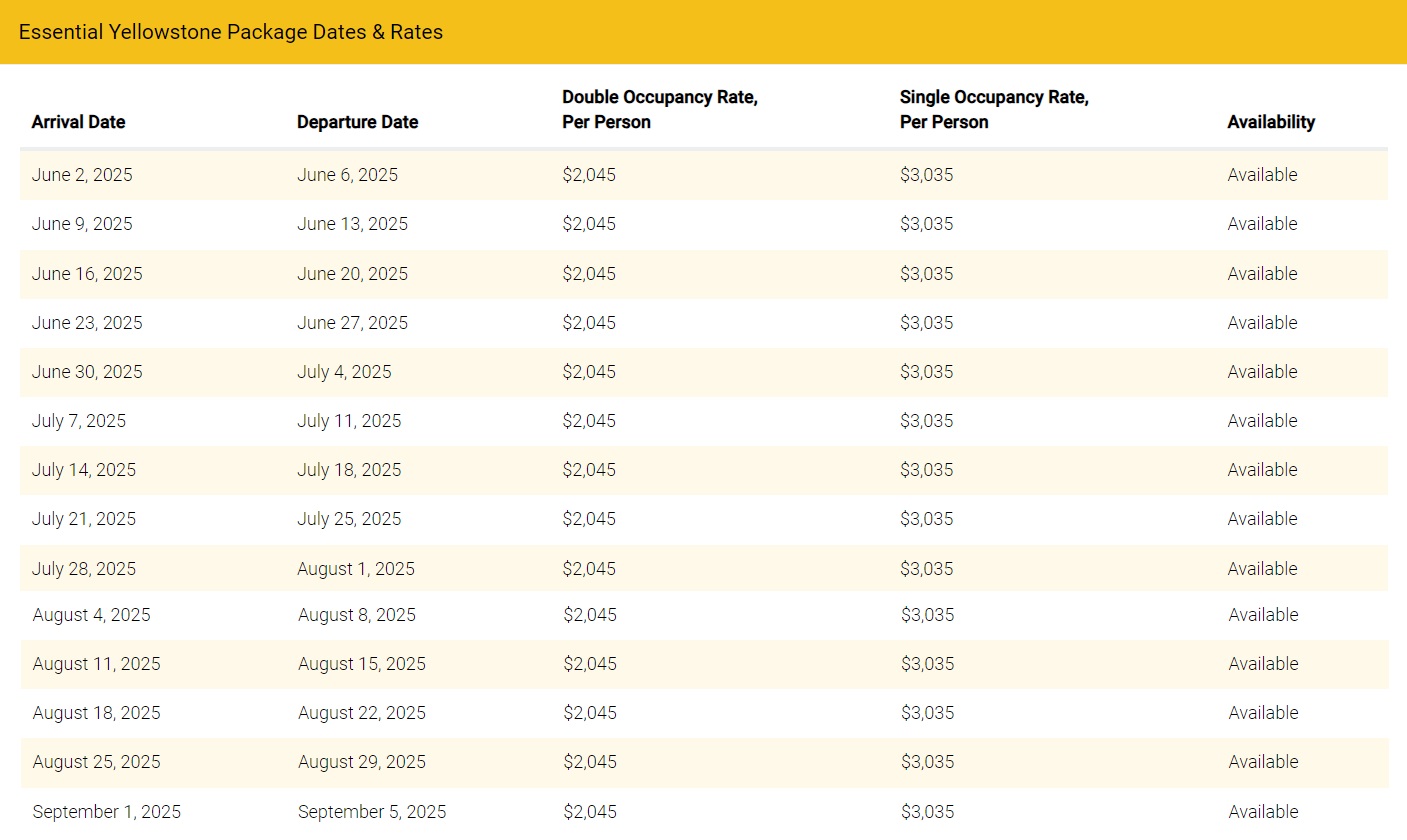Click the Essential Yellowstone Package Dates & Rates header
The height and width of the screenshot is (840, 1407).
[x=232, y=31]
